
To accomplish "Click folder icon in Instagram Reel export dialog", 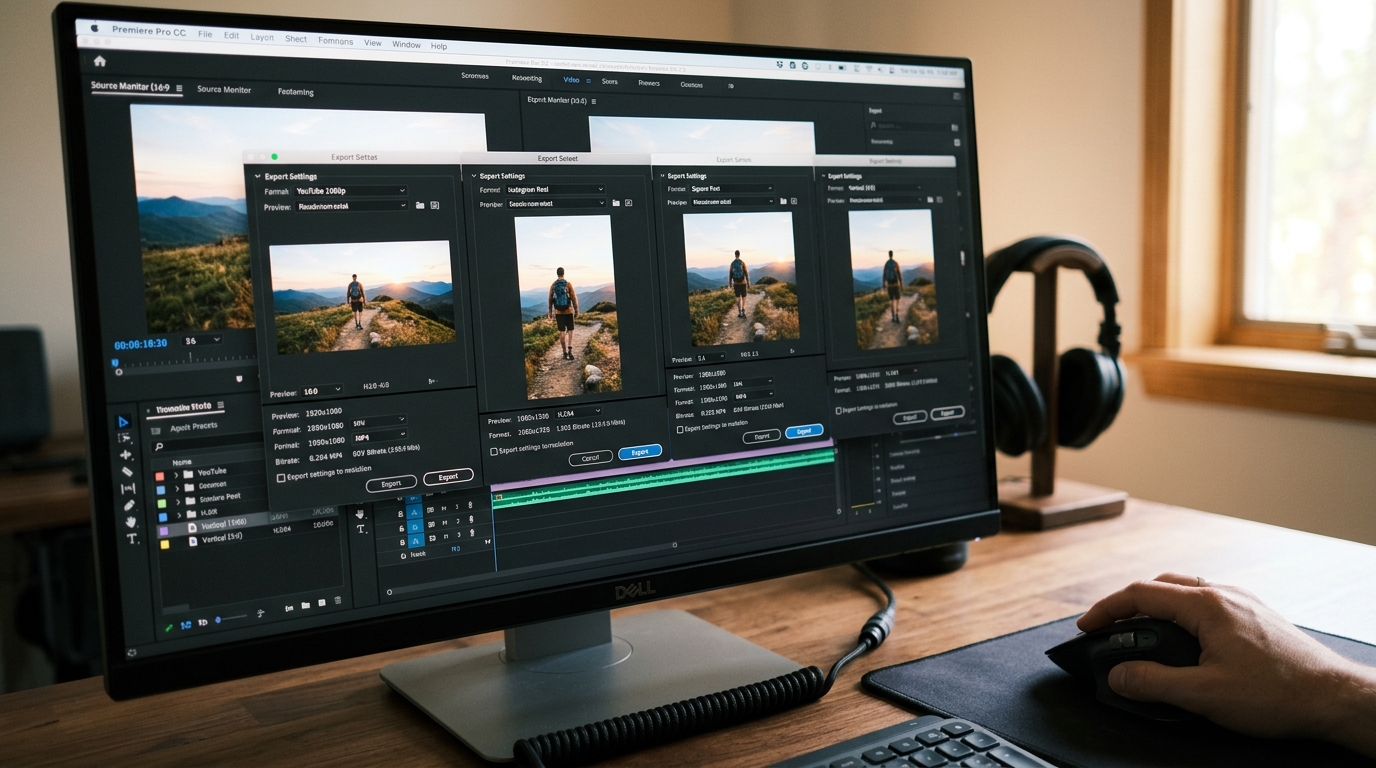I will 615,203.
